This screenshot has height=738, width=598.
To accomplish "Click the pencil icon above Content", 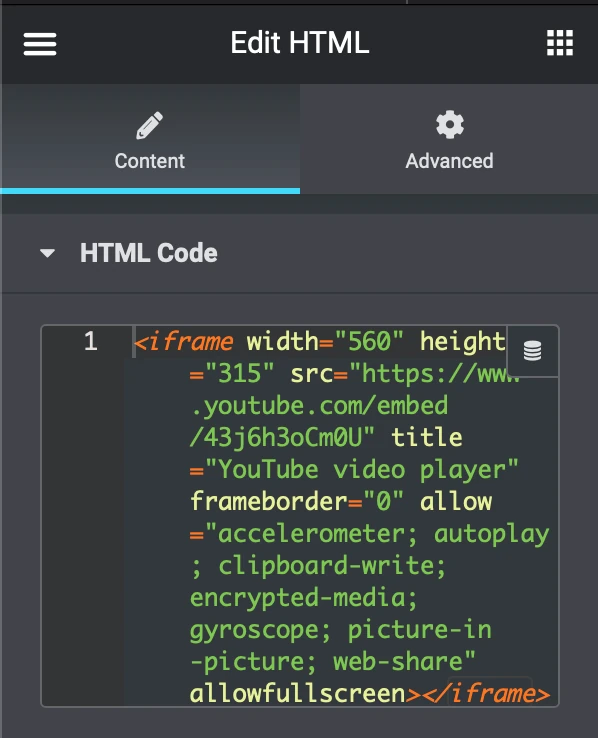I will point(150,125).
